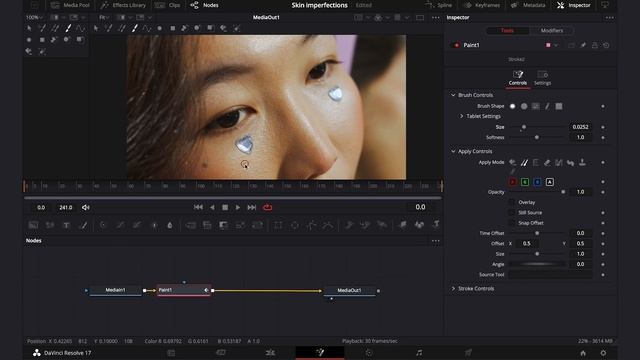Open the Keyframes panel
The width and height of the screenshot is (640, 360).
(x=482, y=5)
